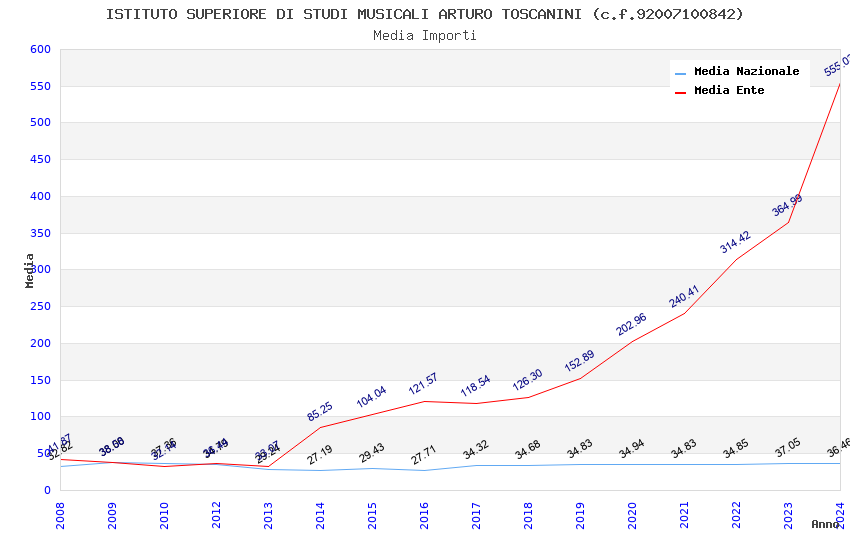
Task: Click the Media Nazionale legend label
Action: (x=746, y=71)
